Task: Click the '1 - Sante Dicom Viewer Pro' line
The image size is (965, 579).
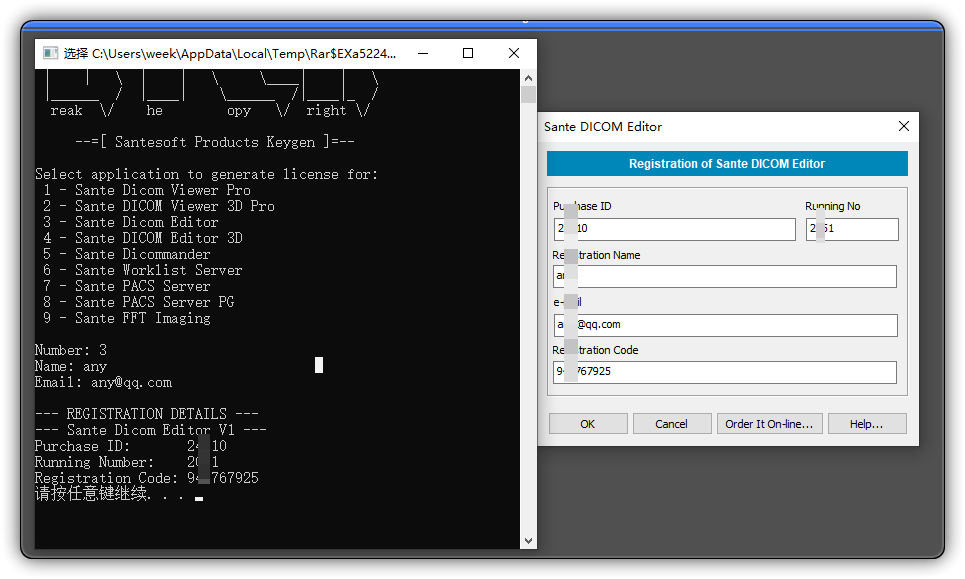Action: point(147,190)
